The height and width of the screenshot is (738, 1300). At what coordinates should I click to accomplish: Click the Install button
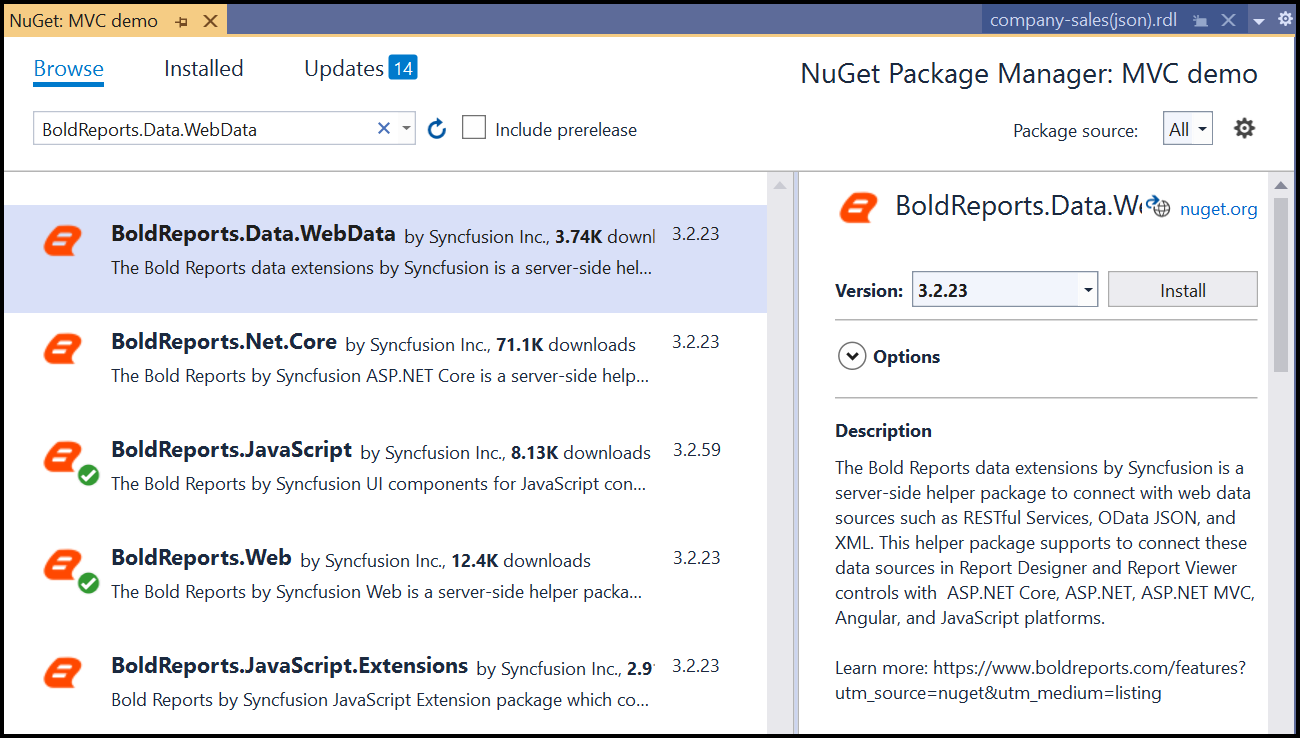1182,291
